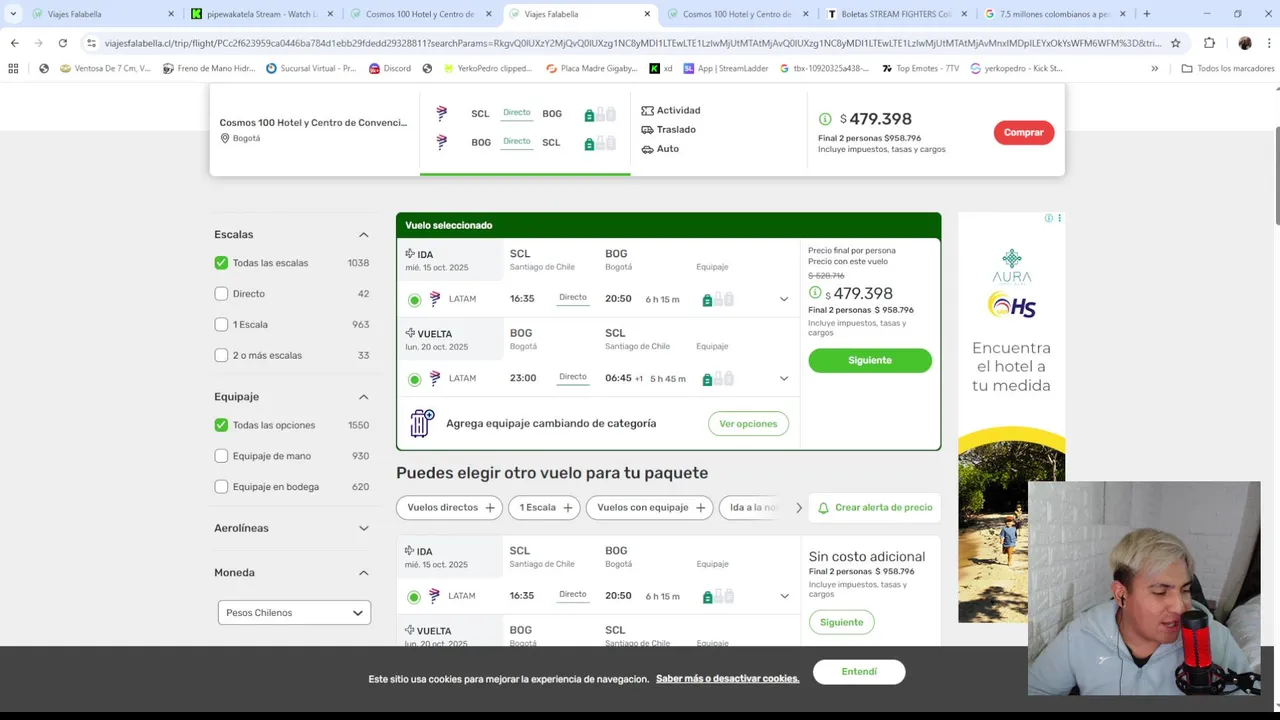Filter by 1 Escala chip
1280x720 pixels.
point(545,508)
